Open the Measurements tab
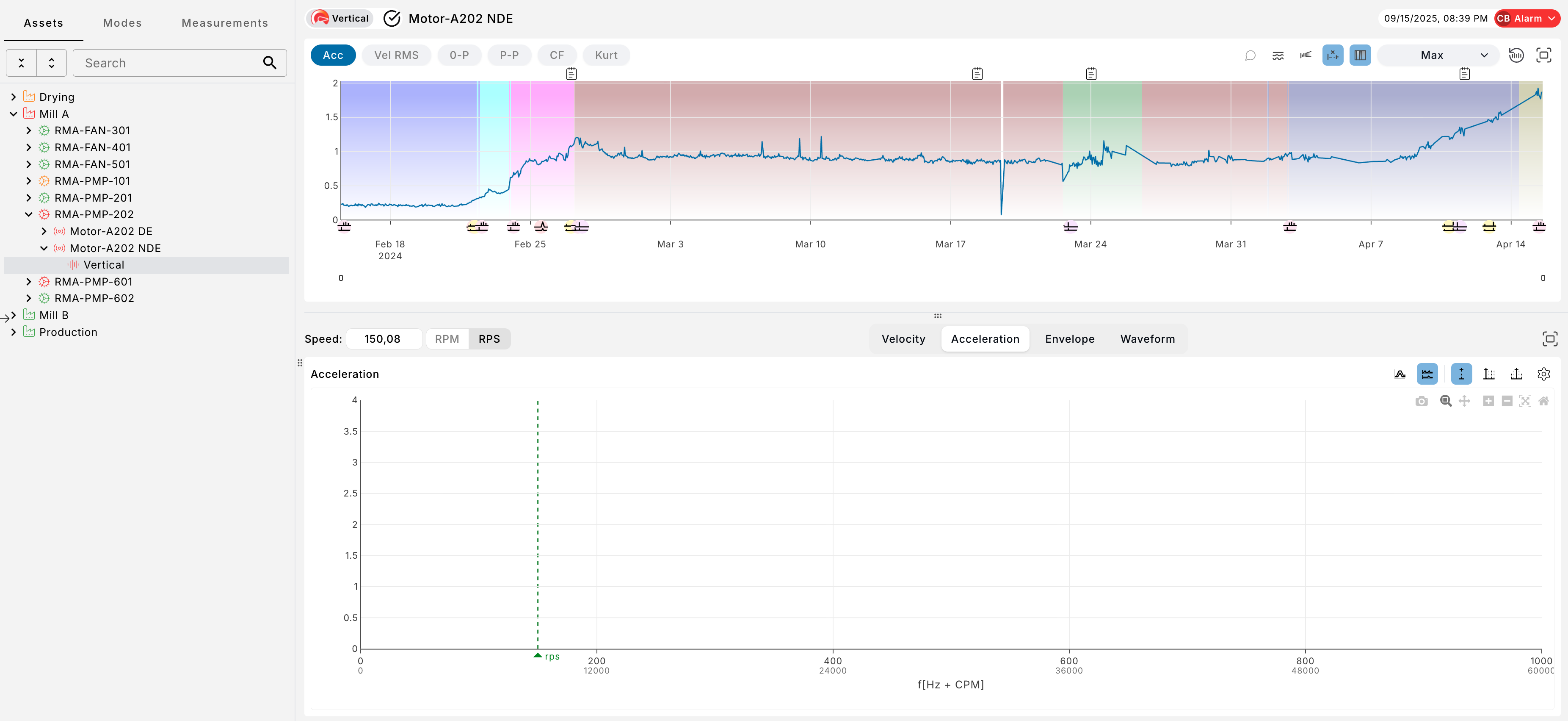 pyautogui.click(x=225, y=23)
